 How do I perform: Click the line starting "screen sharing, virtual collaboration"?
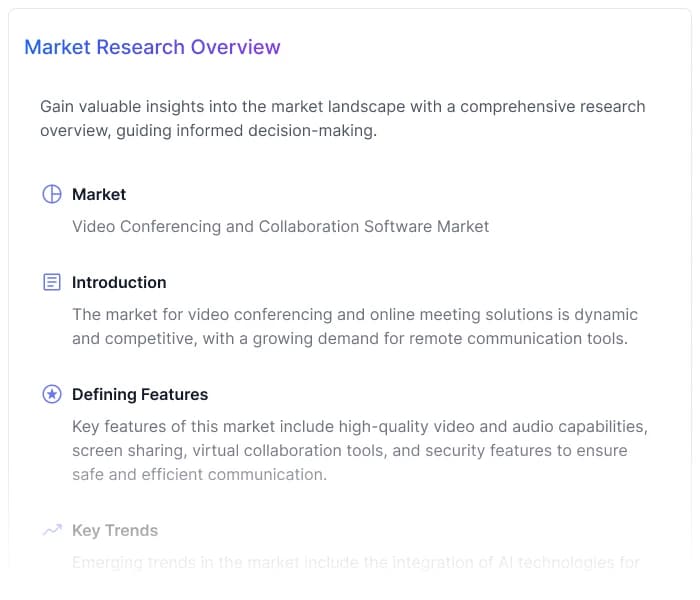(349, 450)
